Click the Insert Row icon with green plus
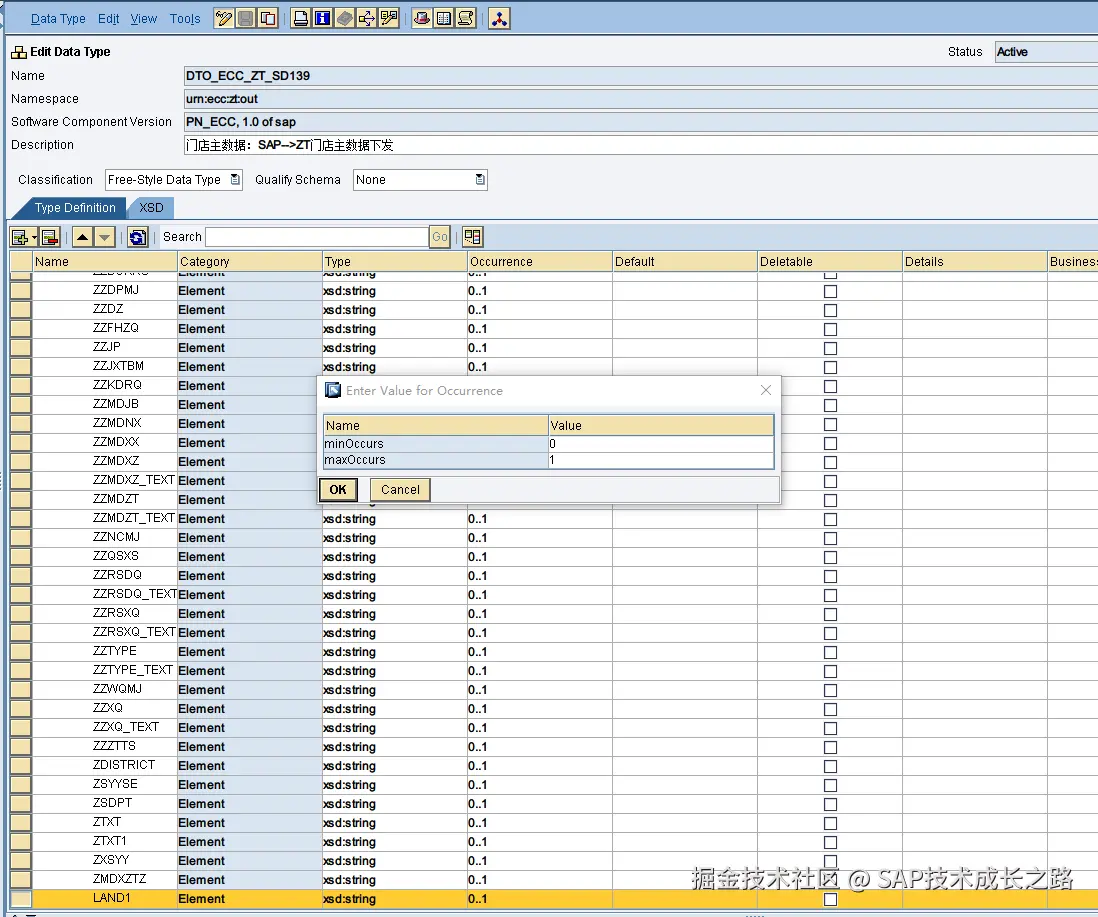Screen dimensions: 1098x917 tap(20, 237)
